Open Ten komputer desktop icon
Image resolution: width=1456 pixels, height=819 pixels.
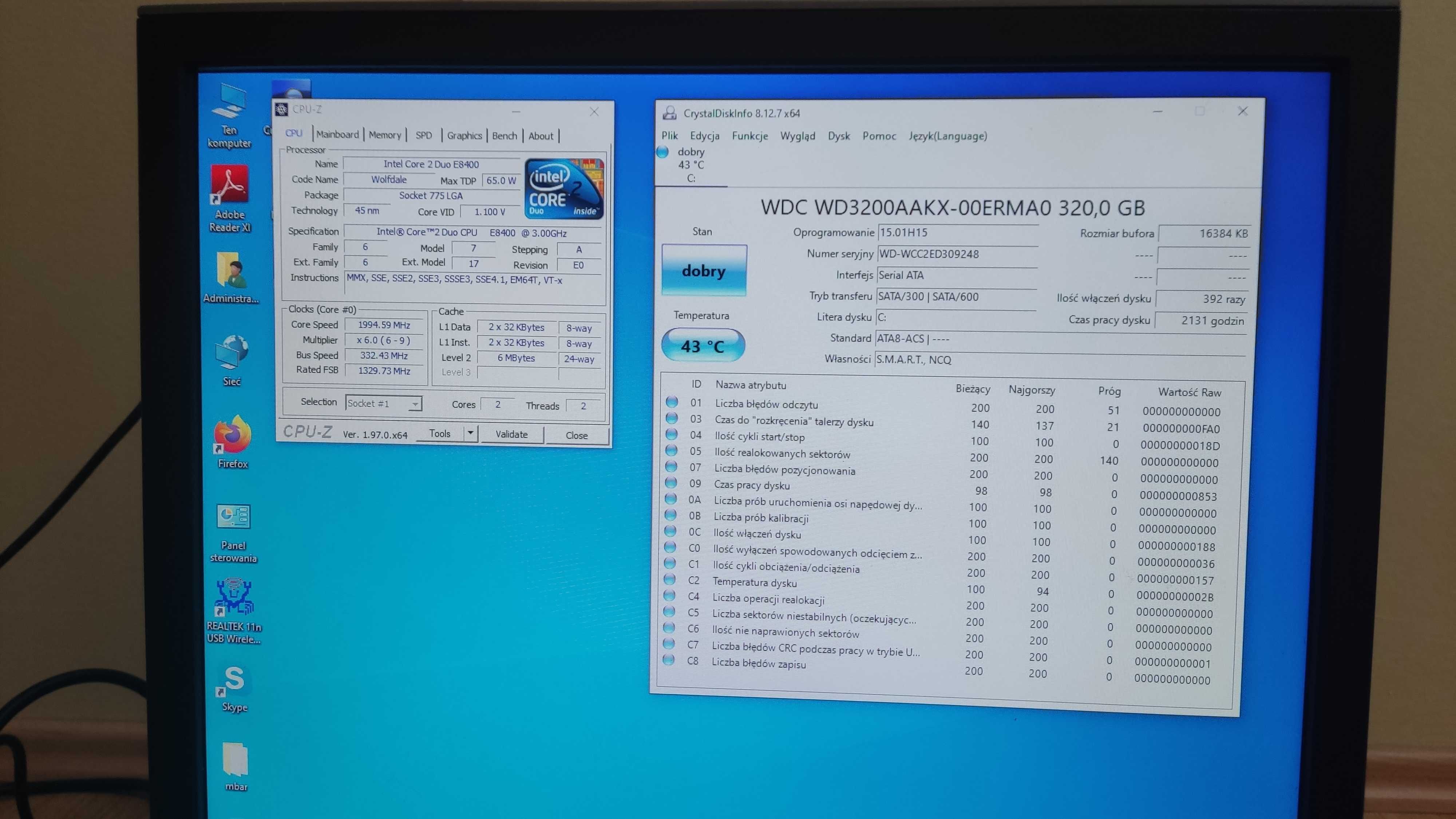click(229, 116)
